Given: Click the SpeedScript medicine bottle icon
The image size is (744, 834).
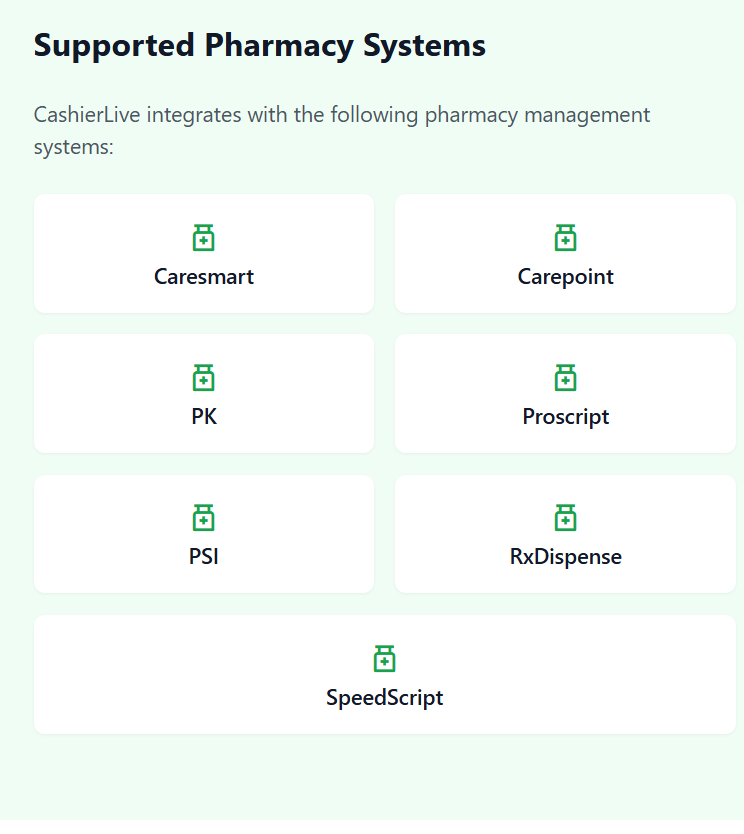Looking at the screenshot, I should (x=384, y=658).
